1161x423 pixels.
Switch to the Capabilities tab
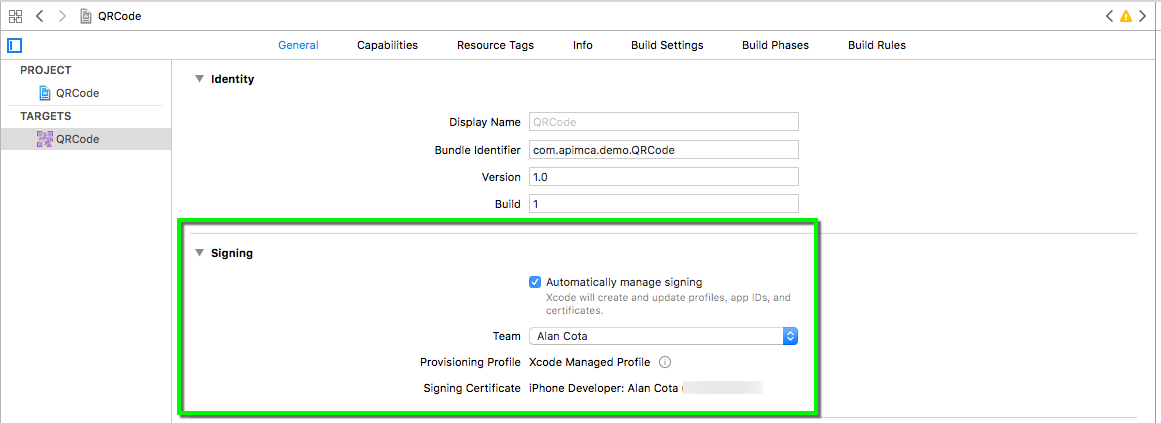pos(387,45)
